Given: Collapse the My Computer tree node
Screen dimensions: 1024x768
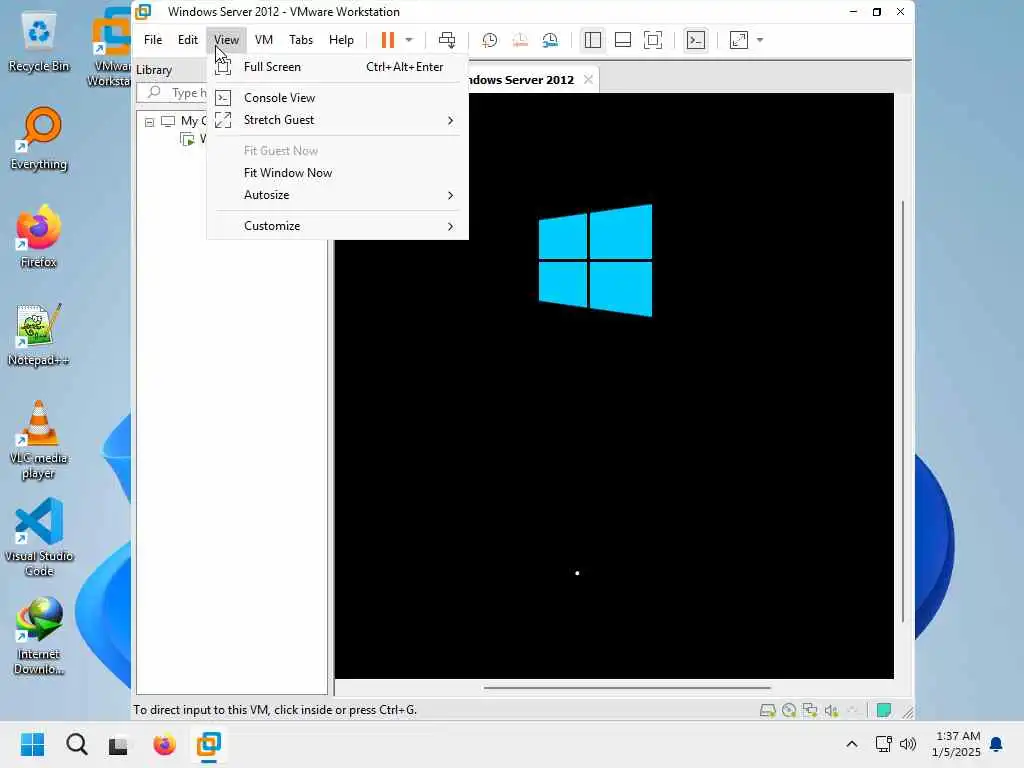Looking at the screenshot, I should [x=150, y=121].
